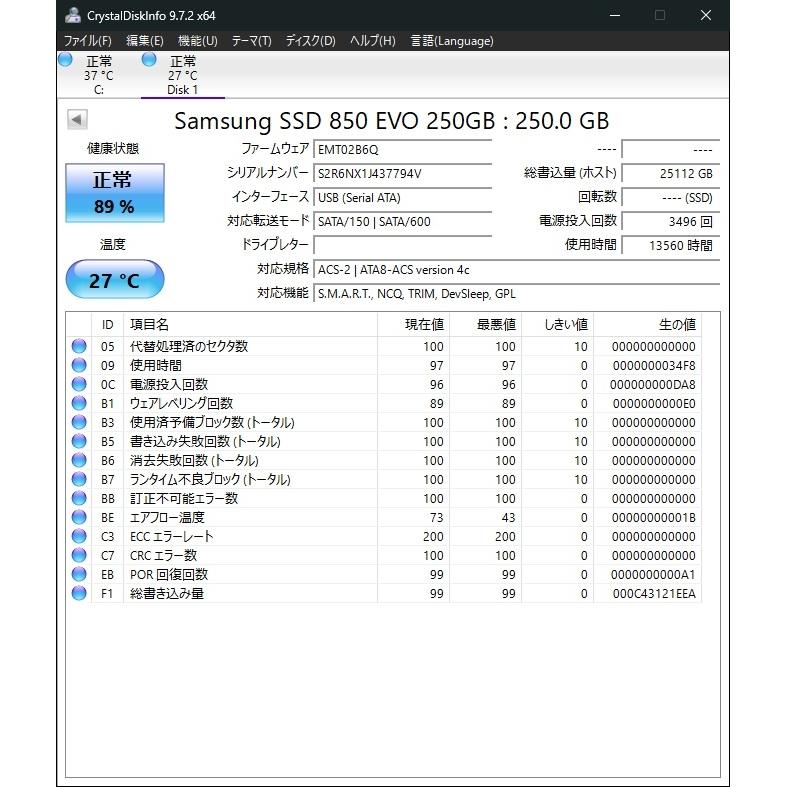The height and width of the screenshot is (787, 787).
Task: Select the C: drive tab showing 37 °C
Action: [98, 75]
